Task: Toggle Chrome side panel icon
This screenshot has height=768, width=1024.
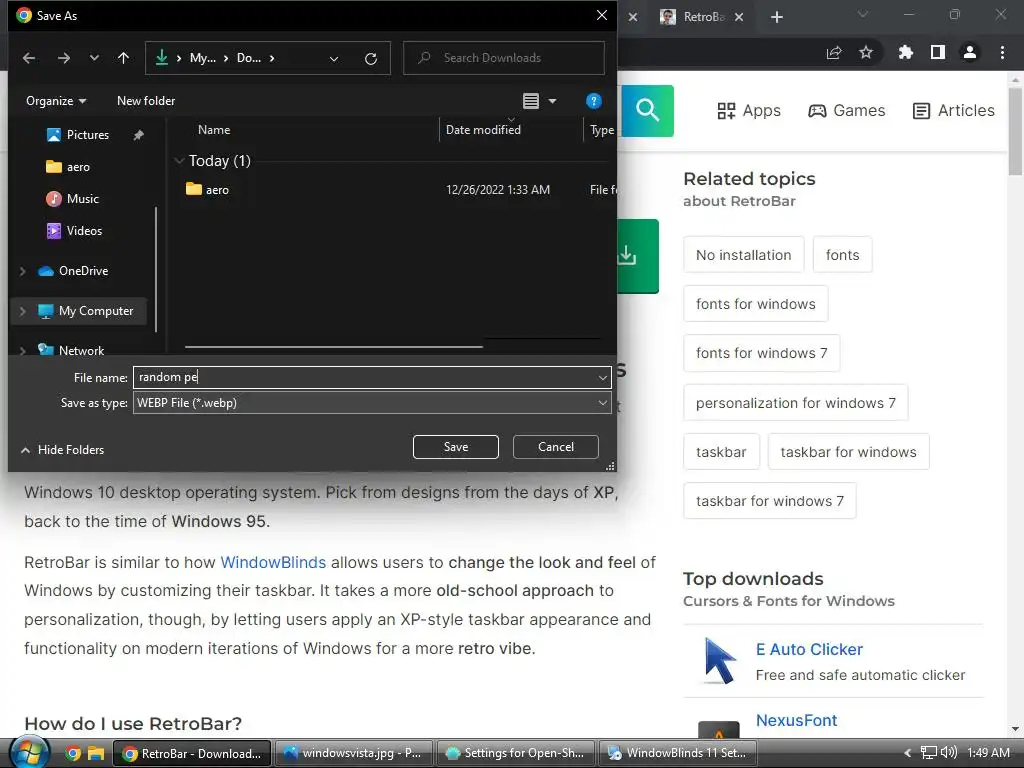Action: 938,52
